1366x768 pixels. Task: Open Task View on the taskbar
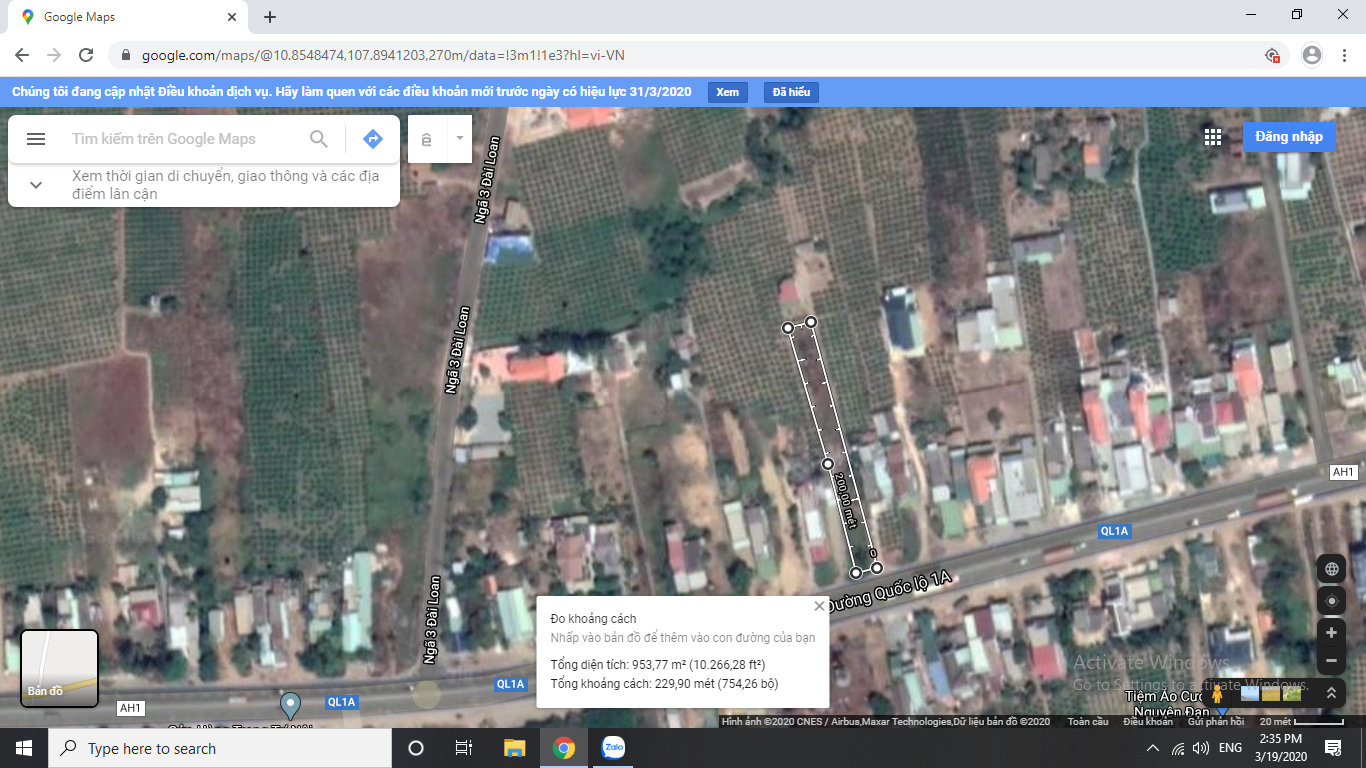pos(464,748)
